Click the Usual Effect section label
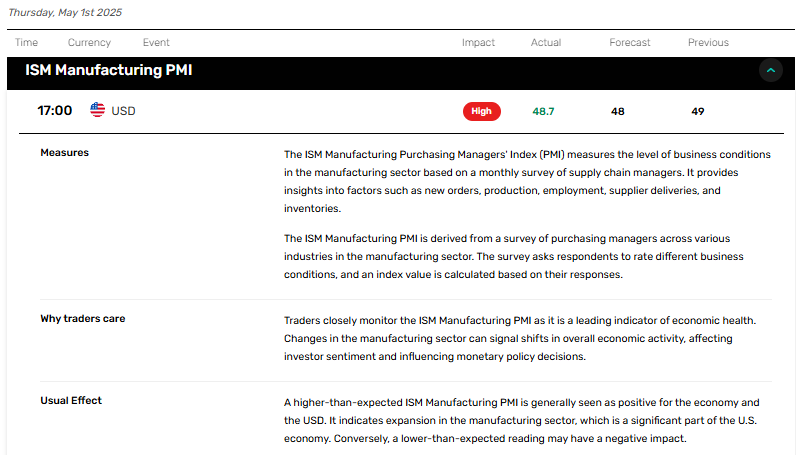The height and width of the screenshot is (455, 796). coord(71,400)
